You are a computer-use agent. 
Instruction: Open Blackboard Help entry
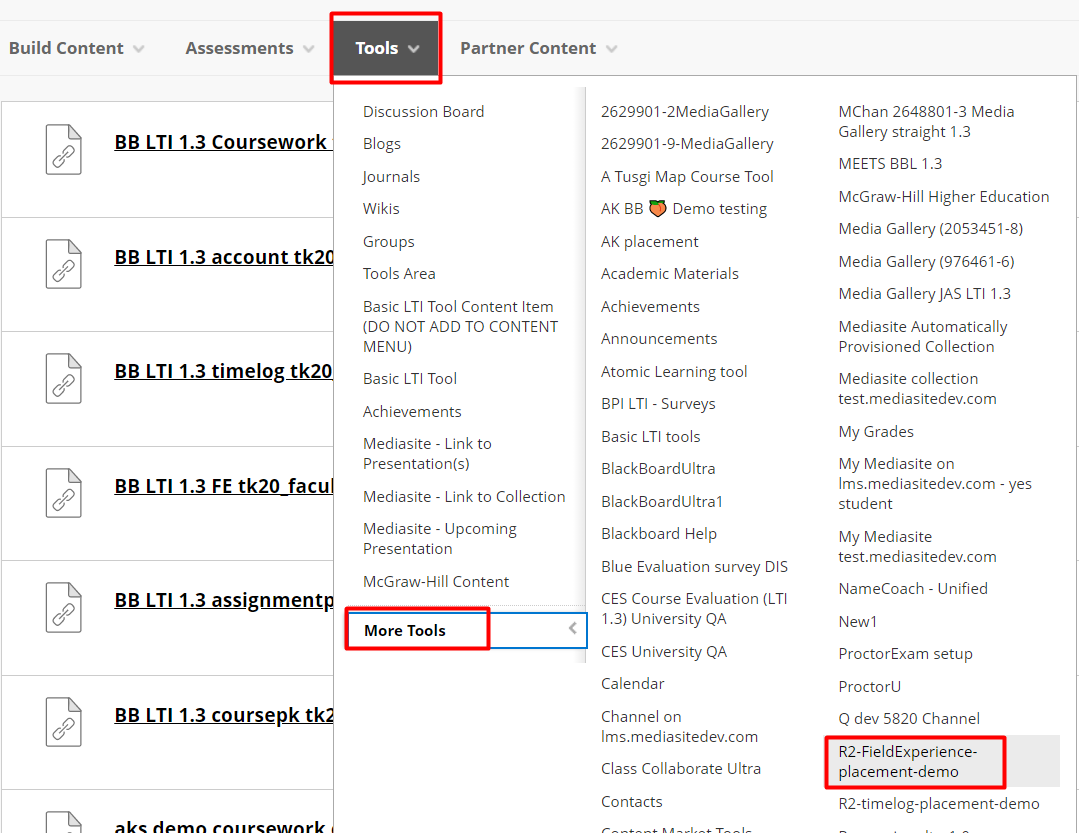click(x=659, y=534)
